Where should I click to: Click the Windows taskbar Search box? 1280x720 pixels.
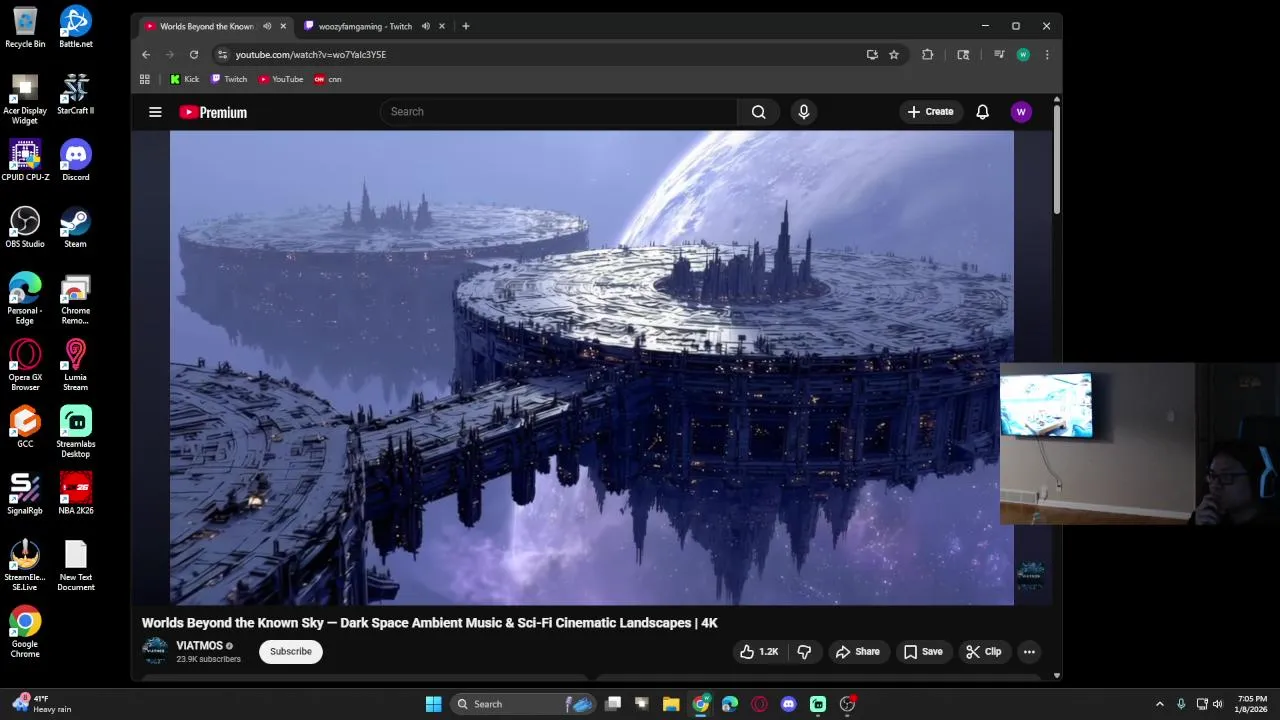pyautogui.click(x=524, y=704)
